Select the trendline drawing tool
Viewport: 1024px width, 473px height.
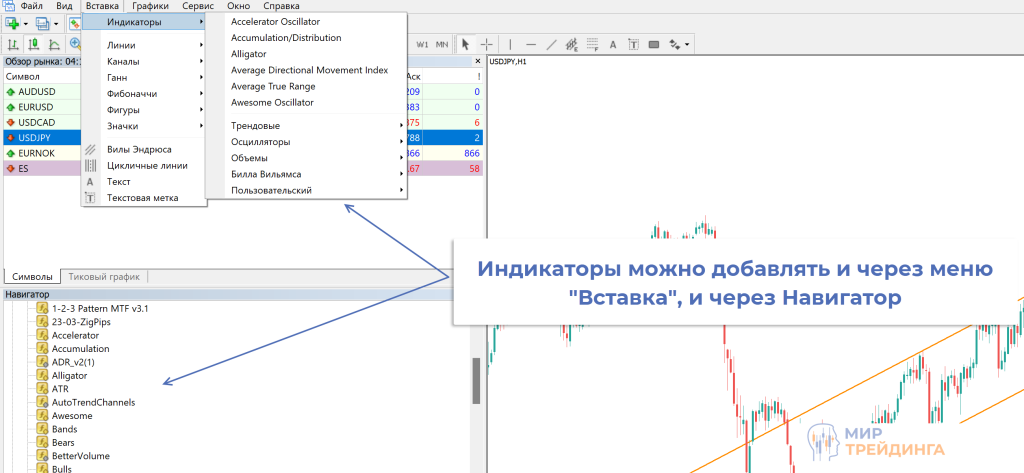click(551, 44)
